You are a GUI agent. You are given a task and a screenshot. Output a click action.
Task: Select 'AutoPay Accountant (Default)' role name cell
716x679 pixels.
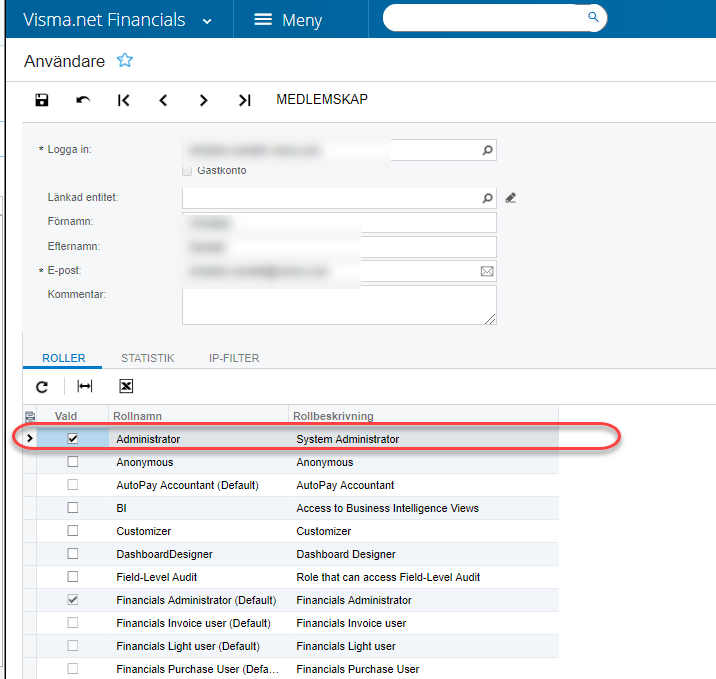198,485
